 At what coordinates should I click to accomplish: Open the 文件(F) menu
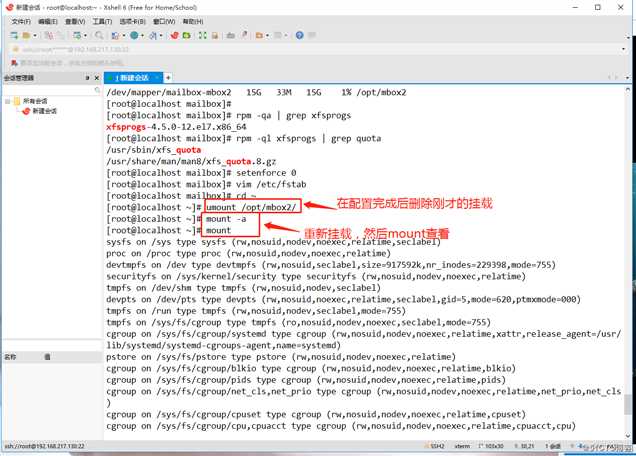point(21,21)
